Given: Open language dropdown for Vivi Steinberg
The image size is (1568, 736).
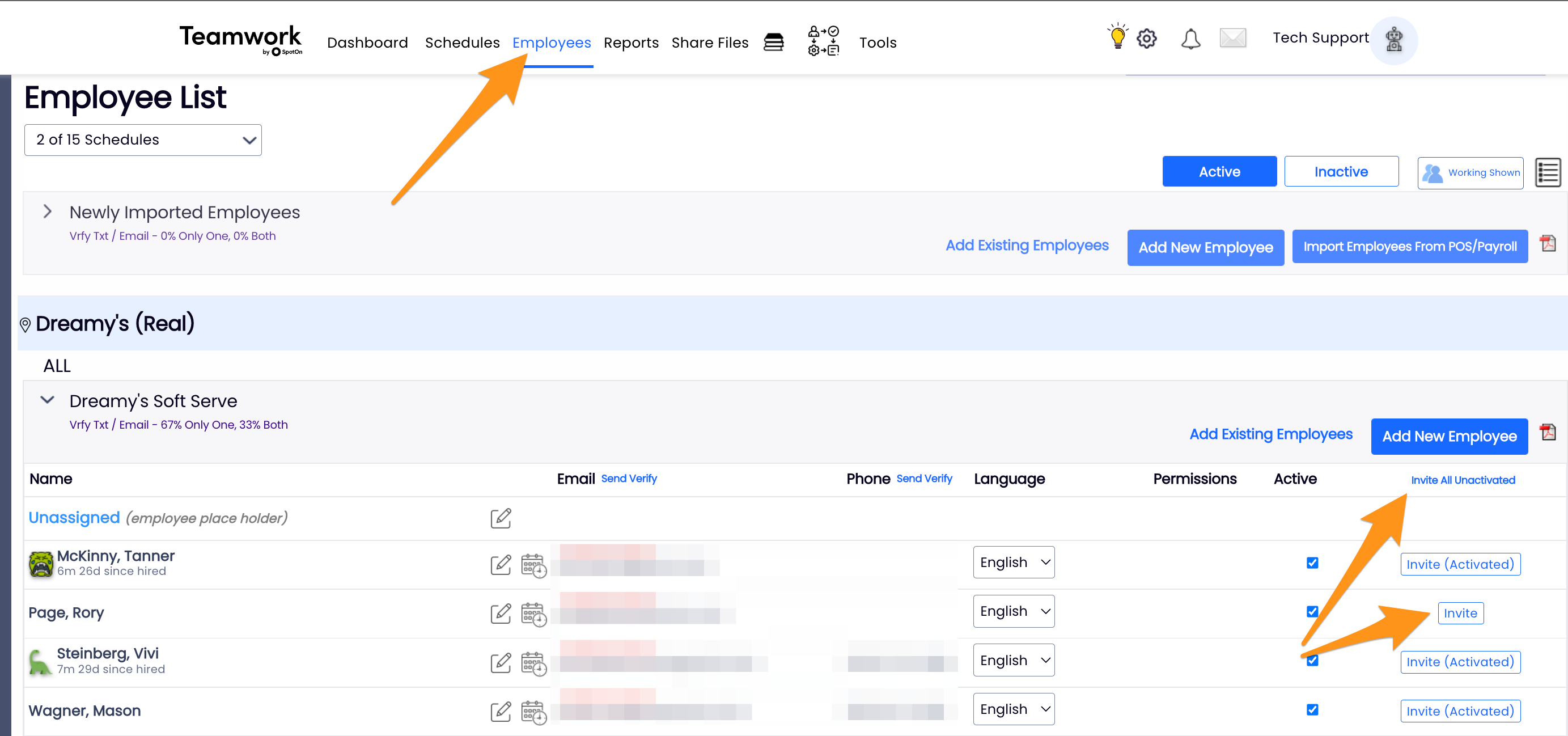Looking at the screenshot, I should pos(1013,660).
